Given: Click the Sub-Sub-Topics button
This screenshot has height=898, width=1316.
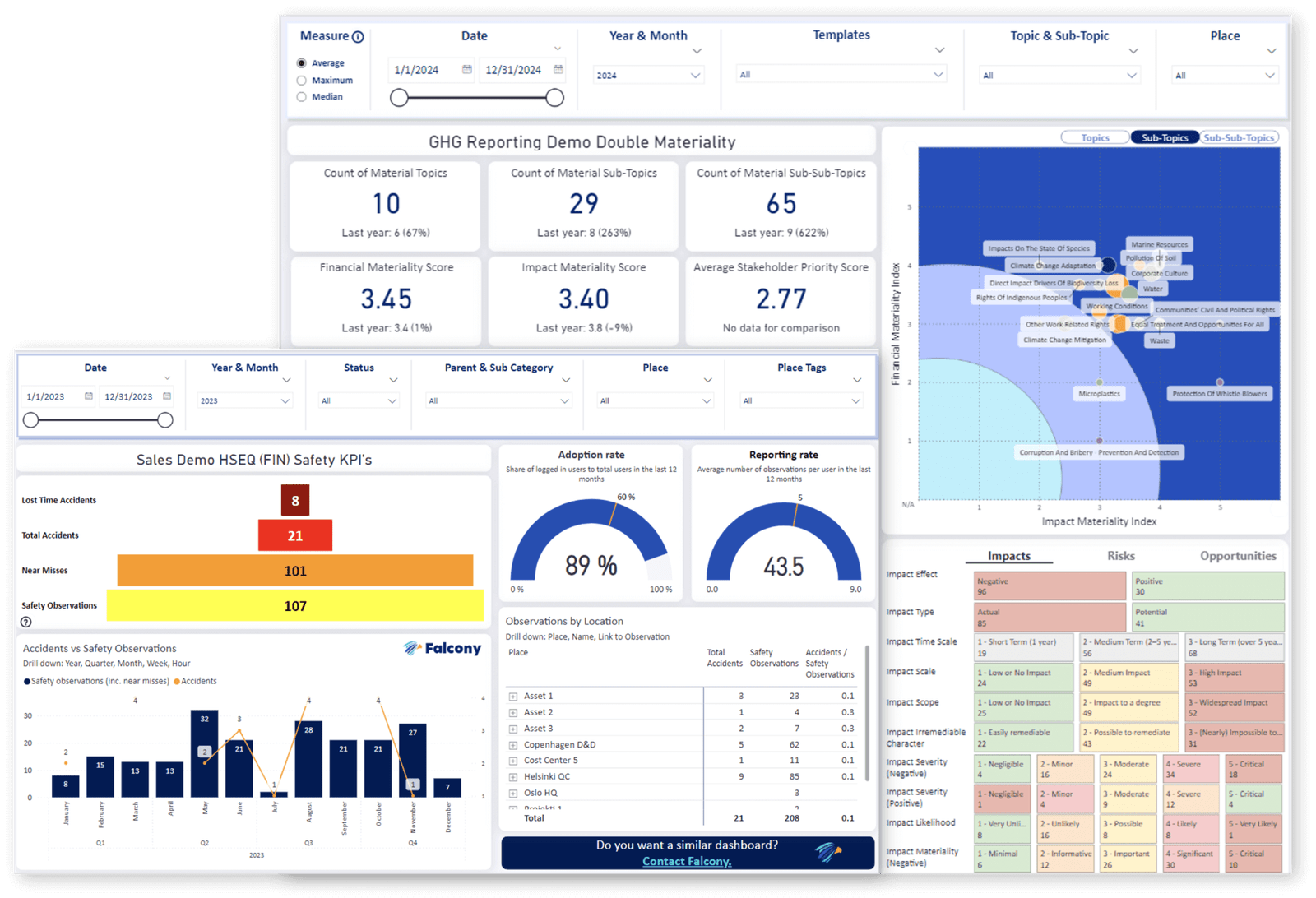Looking at the screenshot, I should [x=1239, y=137].
